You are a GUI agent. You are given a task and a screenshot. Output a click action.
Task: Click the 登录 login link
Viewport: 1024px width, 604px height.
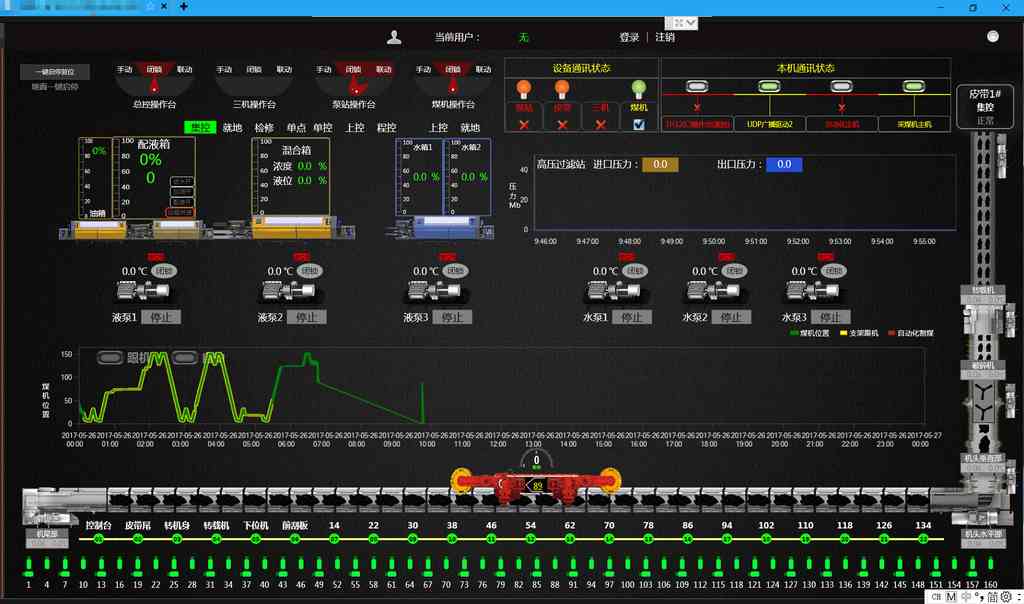(629, 37)
